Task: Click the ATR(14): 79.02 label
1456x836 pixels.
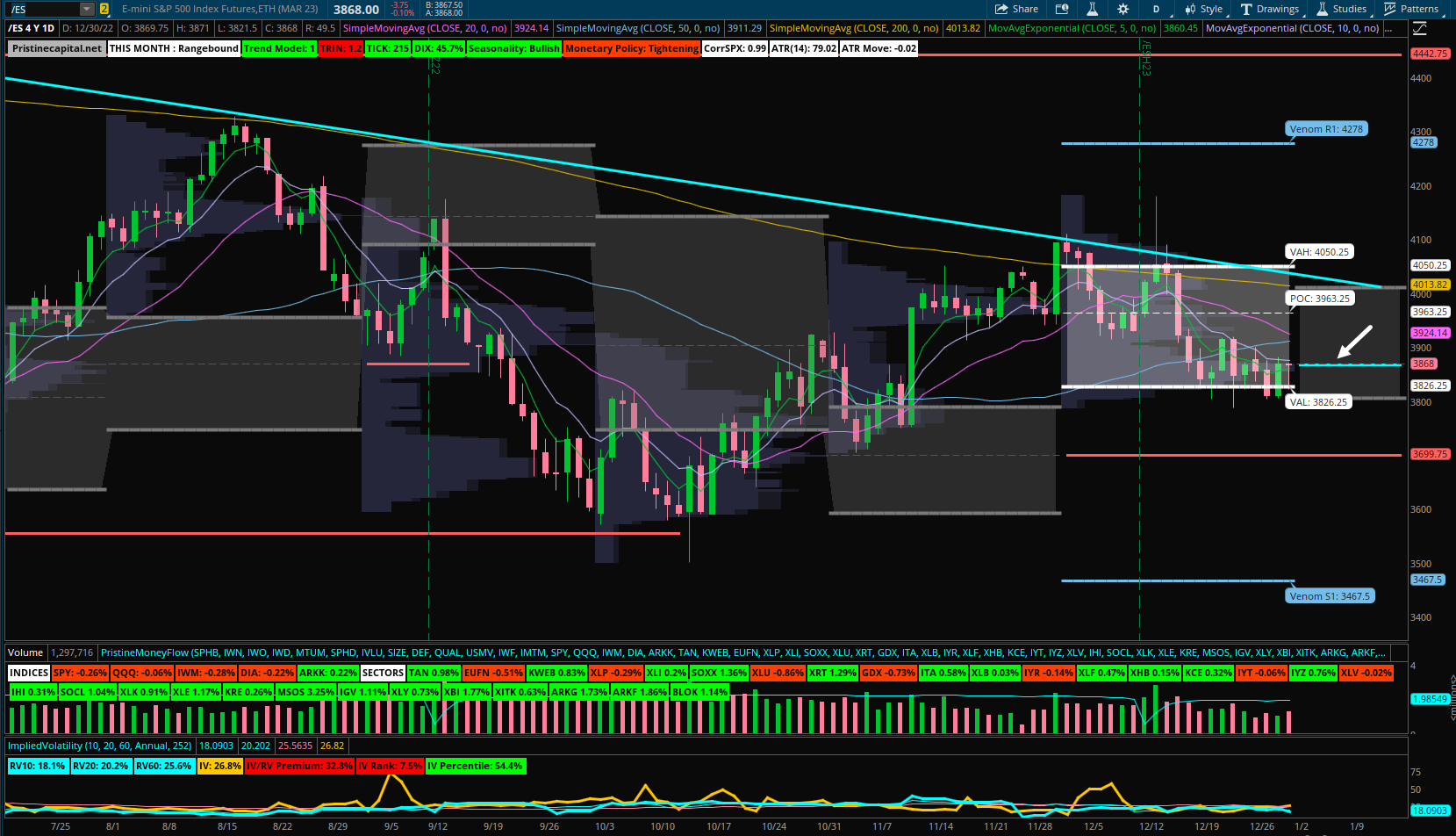Action: (x=803, y=48)
